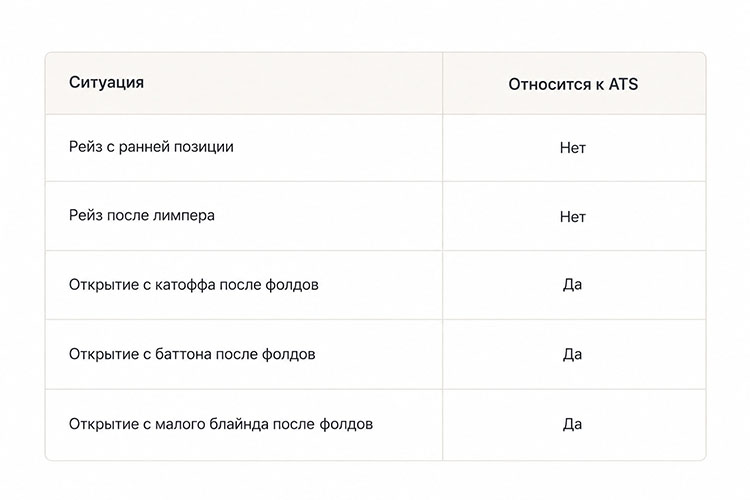Viewport: 750px width, 500px height.
Task: Click the 'Ситуация' column header
Action: [x=106, y=82]
